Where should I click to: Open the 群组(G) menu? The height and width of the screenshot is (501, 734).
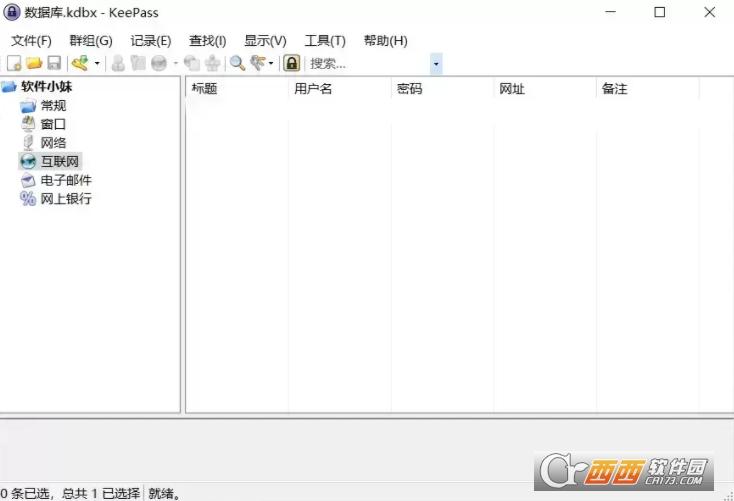click(x=91, y=41)
